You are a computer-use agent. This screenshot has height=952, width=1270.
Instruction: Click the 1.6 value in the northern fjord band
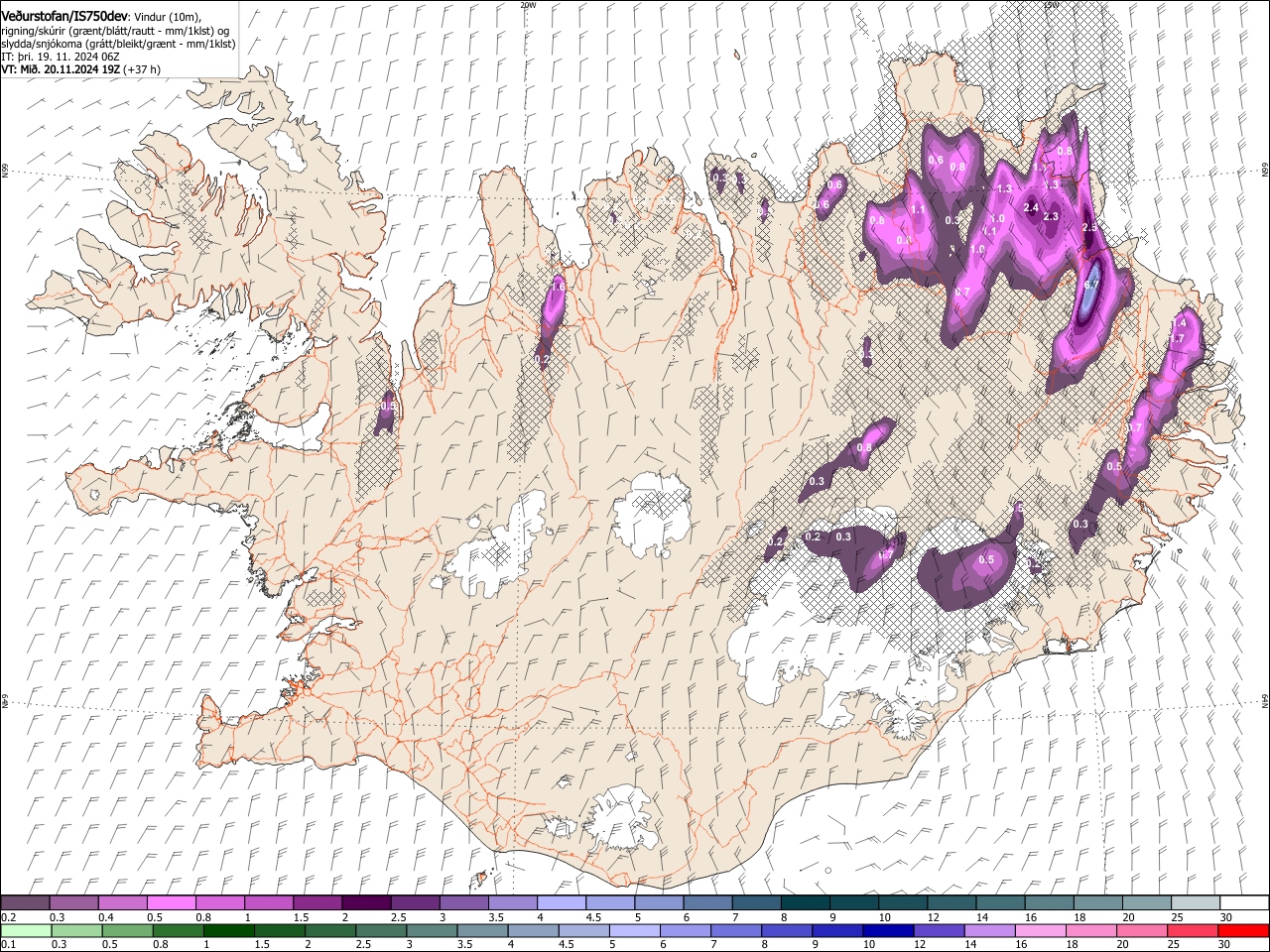pyautogui.click(x=558, y=288)
